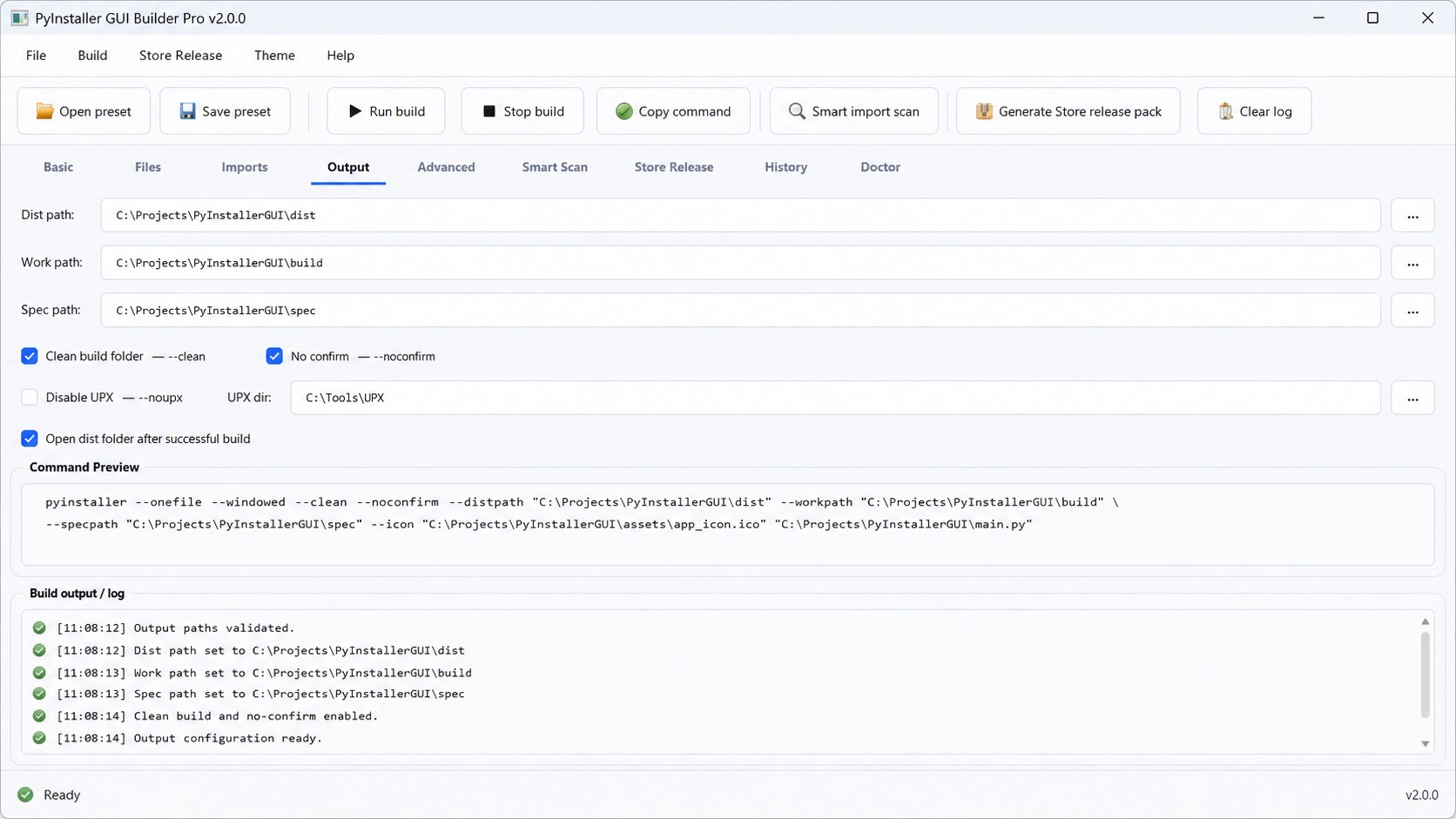Open the Help menu

pos(340,56)
